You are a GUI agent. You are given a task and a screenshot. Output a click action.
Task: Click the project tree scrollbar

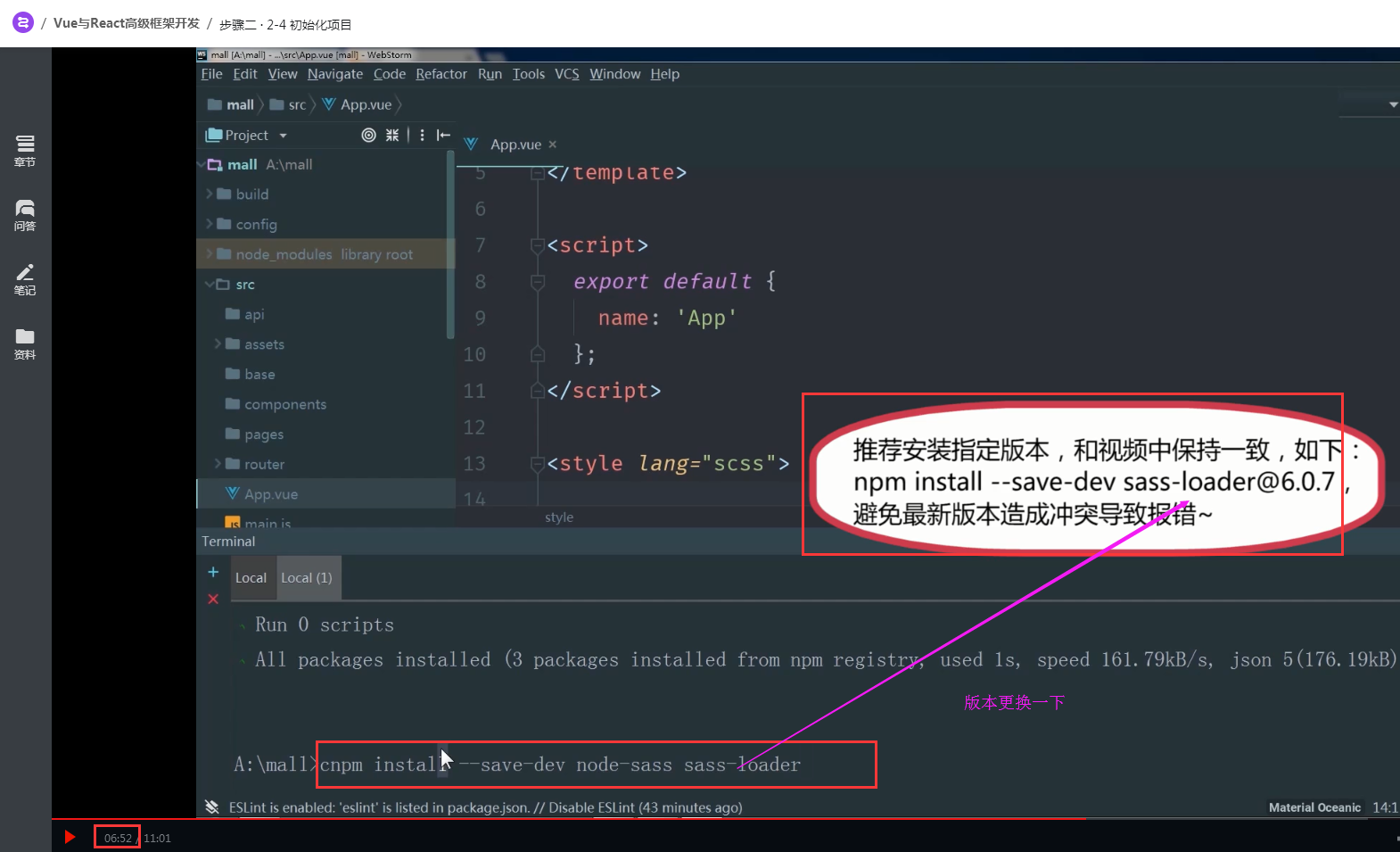450,245
